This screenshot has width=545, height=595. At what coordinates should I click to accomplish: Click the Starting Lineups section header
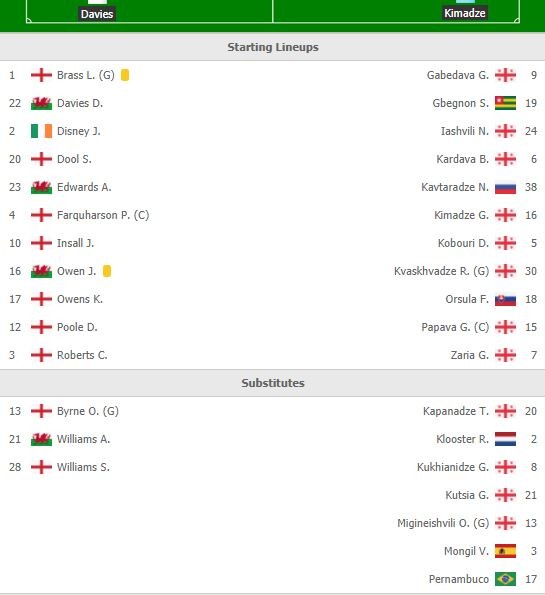tap(272, 47)
